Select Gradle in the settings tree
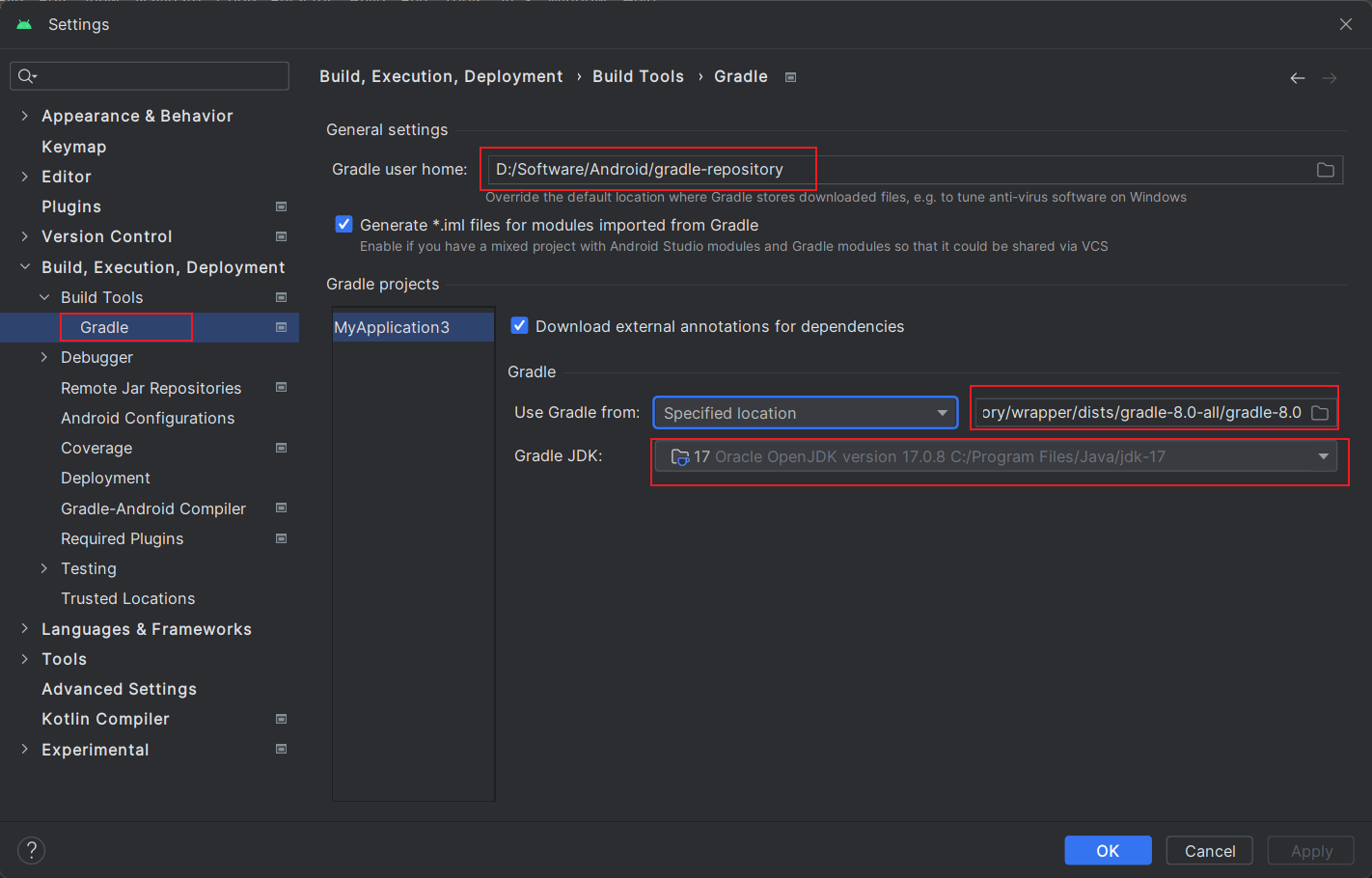 pyautogui.click(x=104, y=327)
